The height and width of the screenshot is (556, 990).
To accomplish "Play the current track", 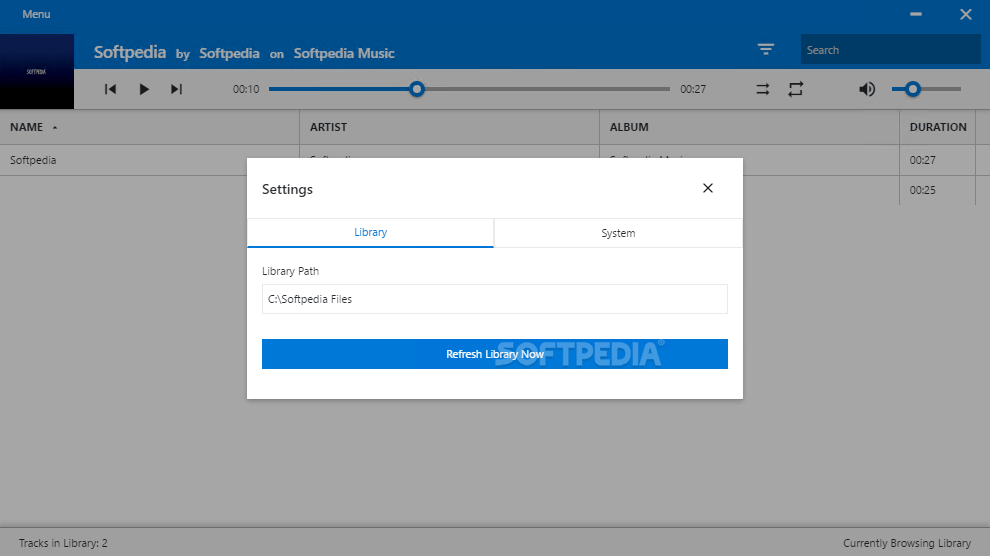I will pos(144,89).
